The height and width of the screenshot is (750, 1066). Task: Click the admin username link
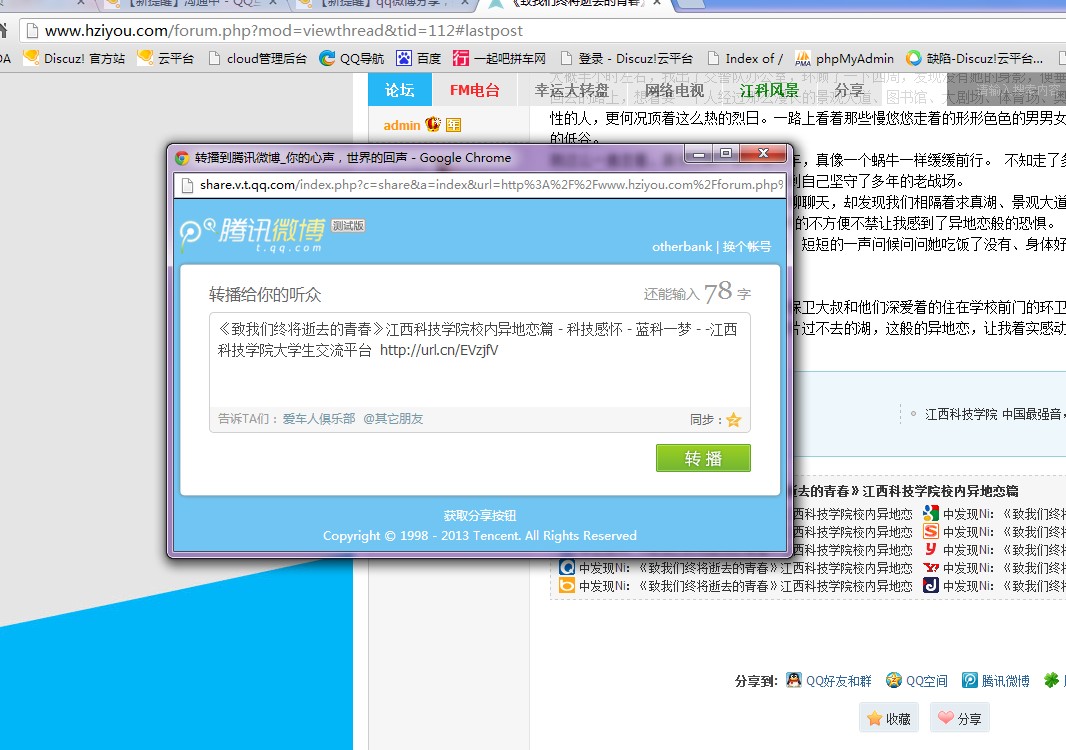(402, 125)
